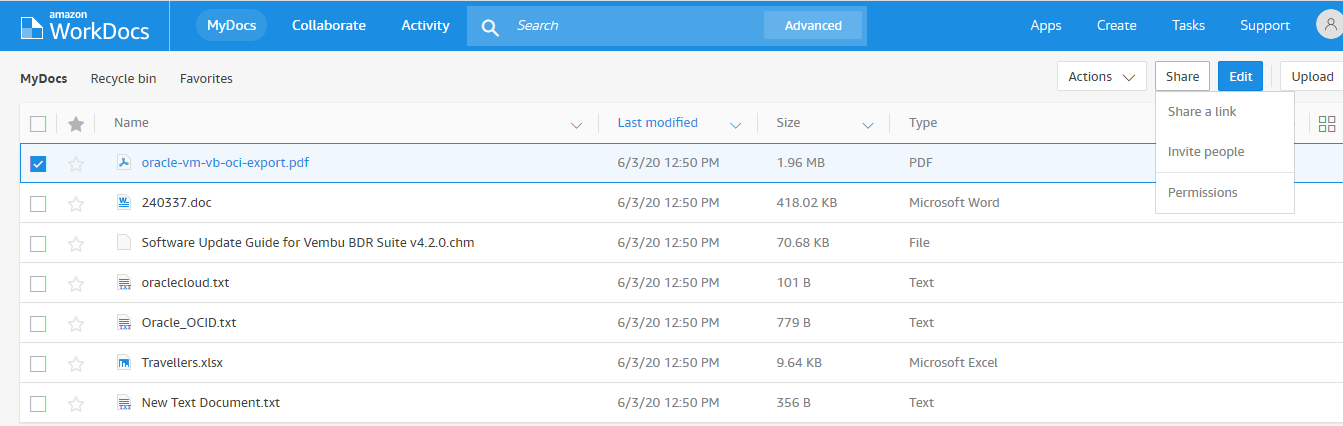
Task: Click the Name column header
Action: tap(131, 122)
